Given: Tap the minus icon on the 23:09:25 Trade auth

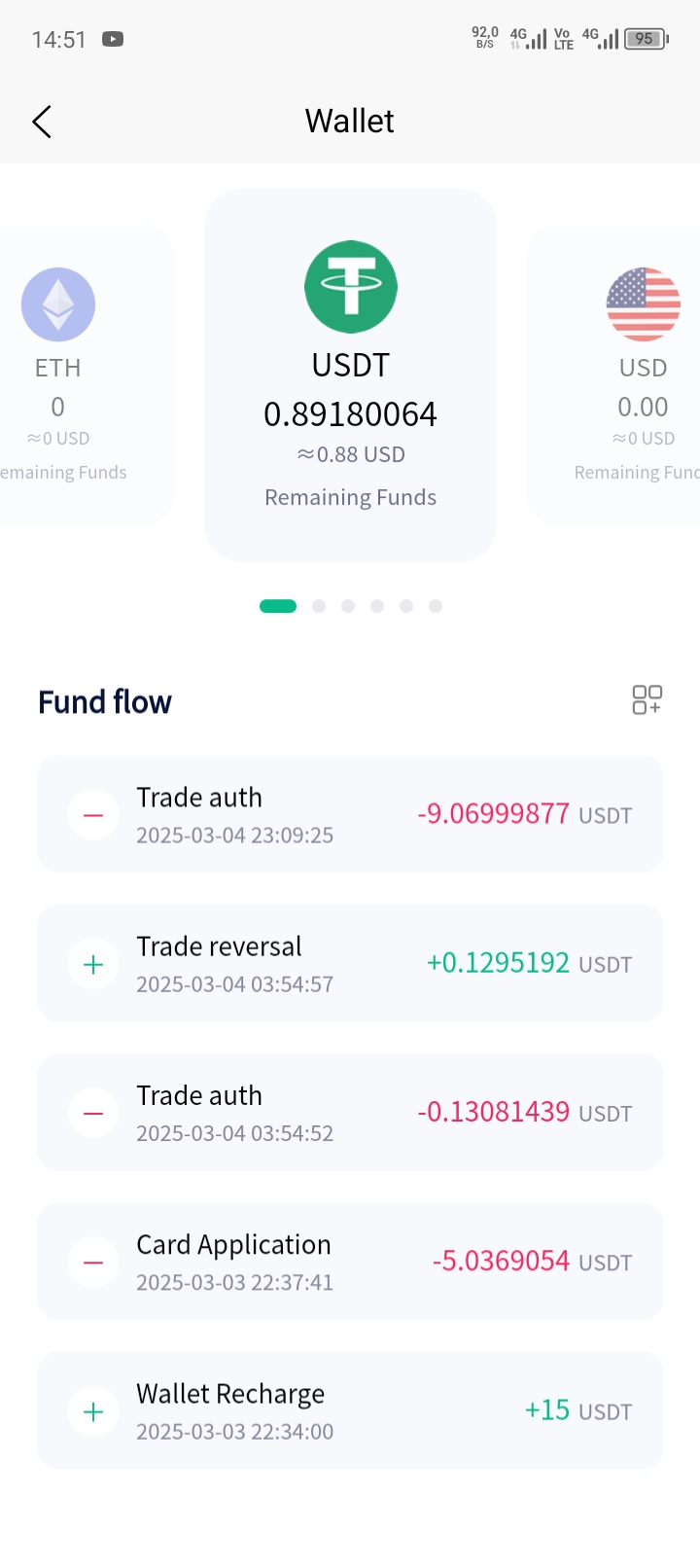Looking at the screenshot, I should (93, 815).
